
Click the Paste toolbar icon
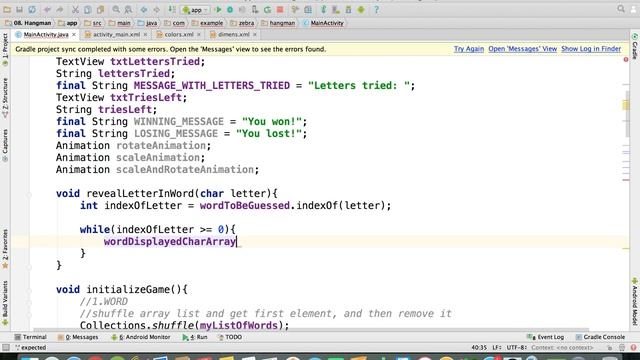point(100,10)
